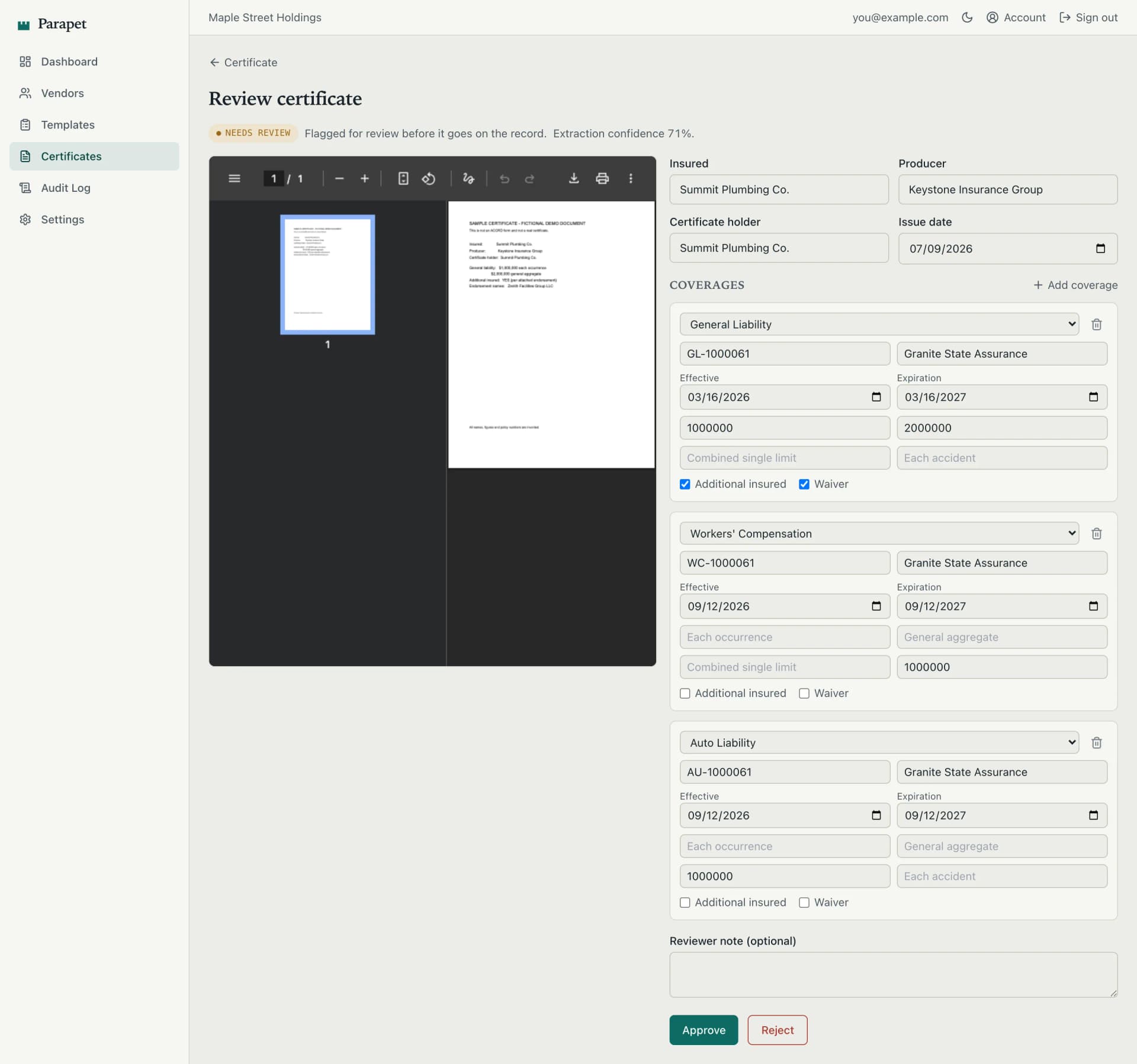Image resolution: width=1137 pixels, height=1064 pixels.
Task: Click Auto Liability General aggregate field
Action: [1002, 846]
